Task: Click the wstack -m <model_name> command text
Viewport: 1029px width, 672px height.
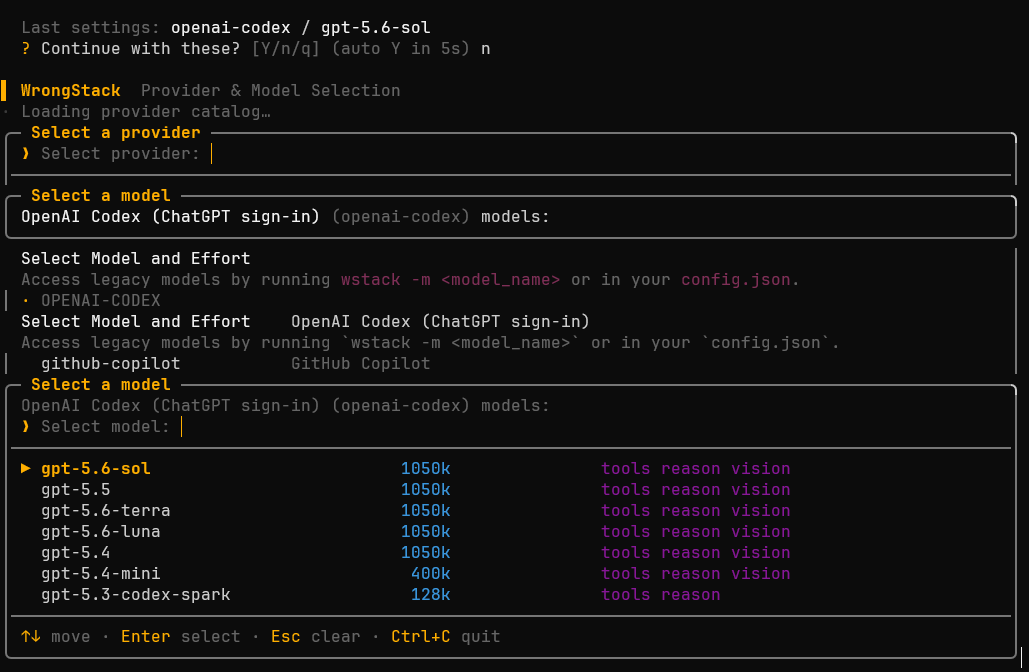Action: [450, 280]
